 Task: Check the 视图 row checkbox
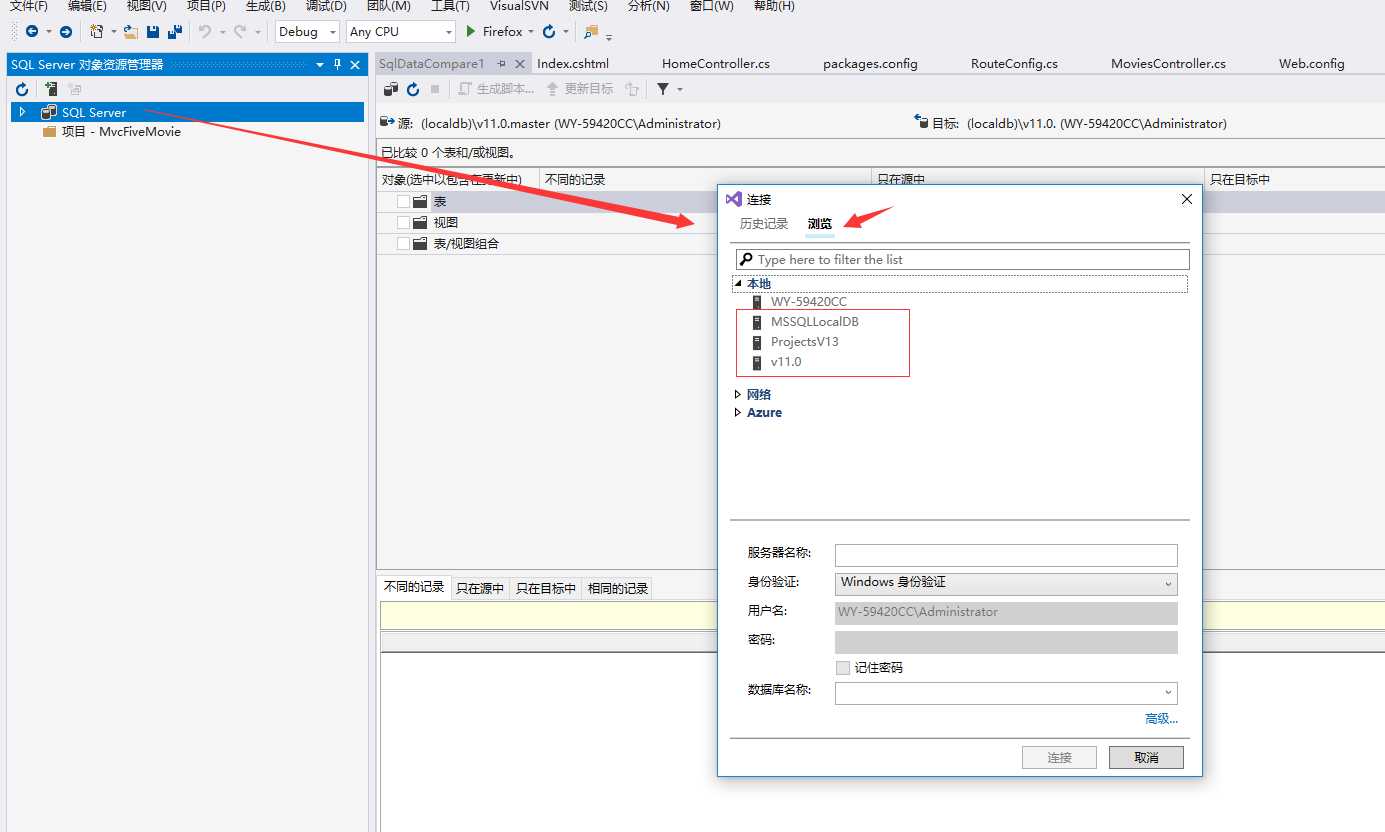[403, 222]
